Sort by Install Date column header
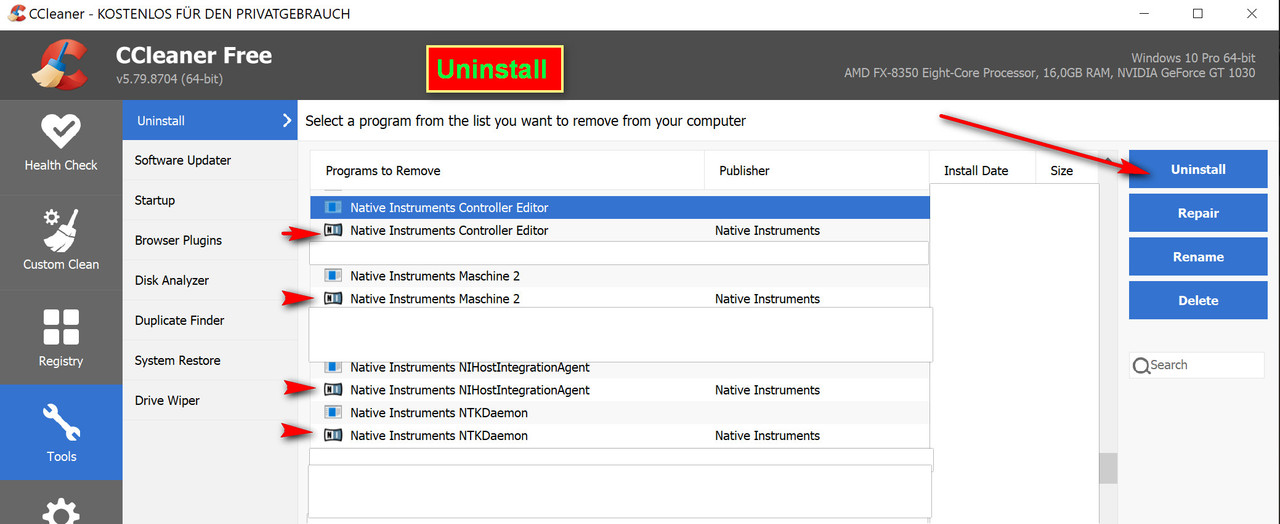The image size is (1280, 524). point(983,171)
